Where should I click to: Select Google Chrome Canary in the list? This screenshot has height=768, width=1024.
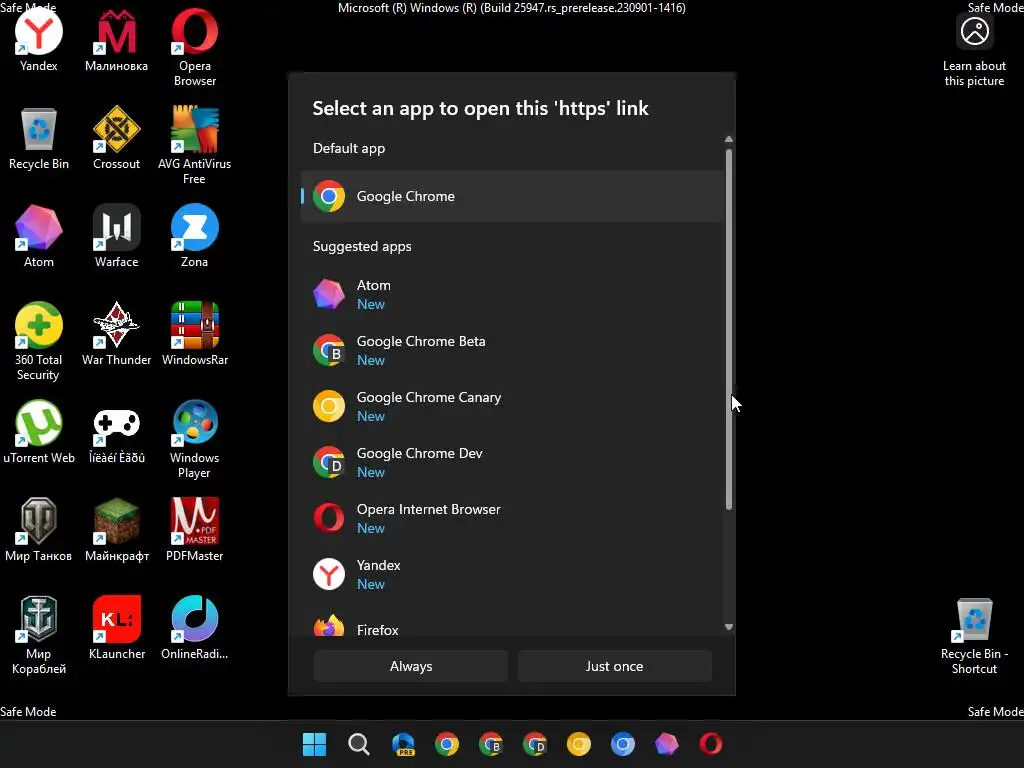click(x=512, y=406)
